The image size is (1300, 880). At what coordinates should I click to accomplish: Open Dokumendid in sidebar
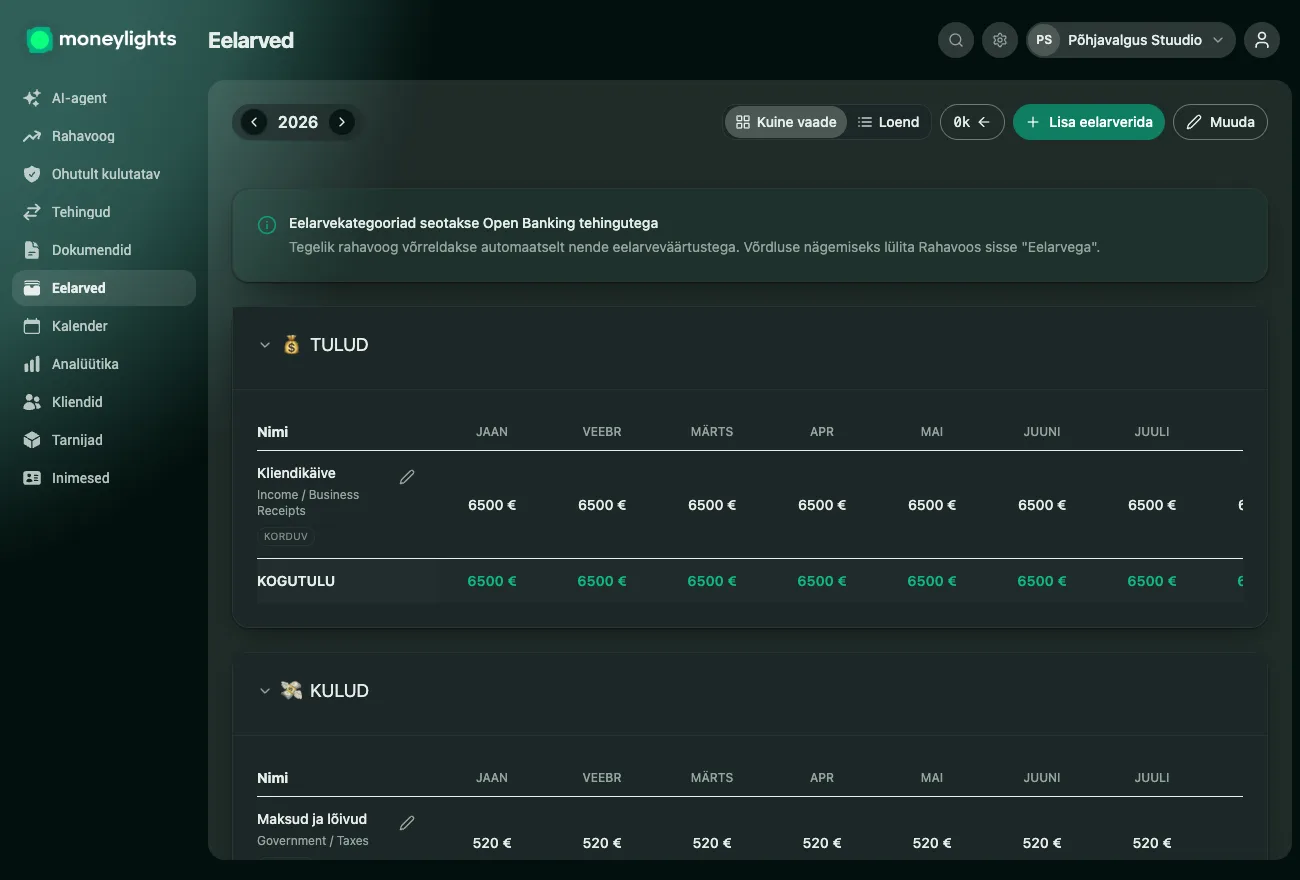[104, 250]
